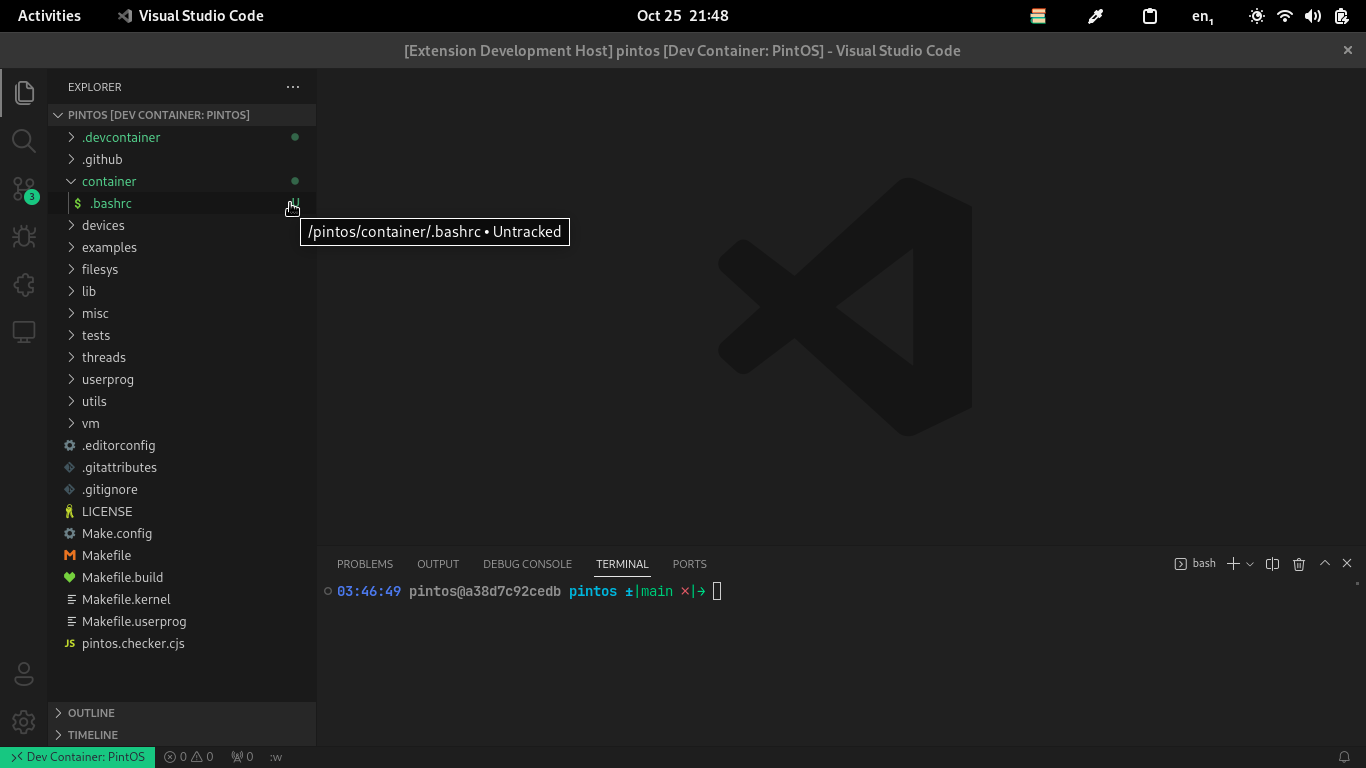Expand the examples folder
Screen dimensions: 1366x768
coord(182,247)
